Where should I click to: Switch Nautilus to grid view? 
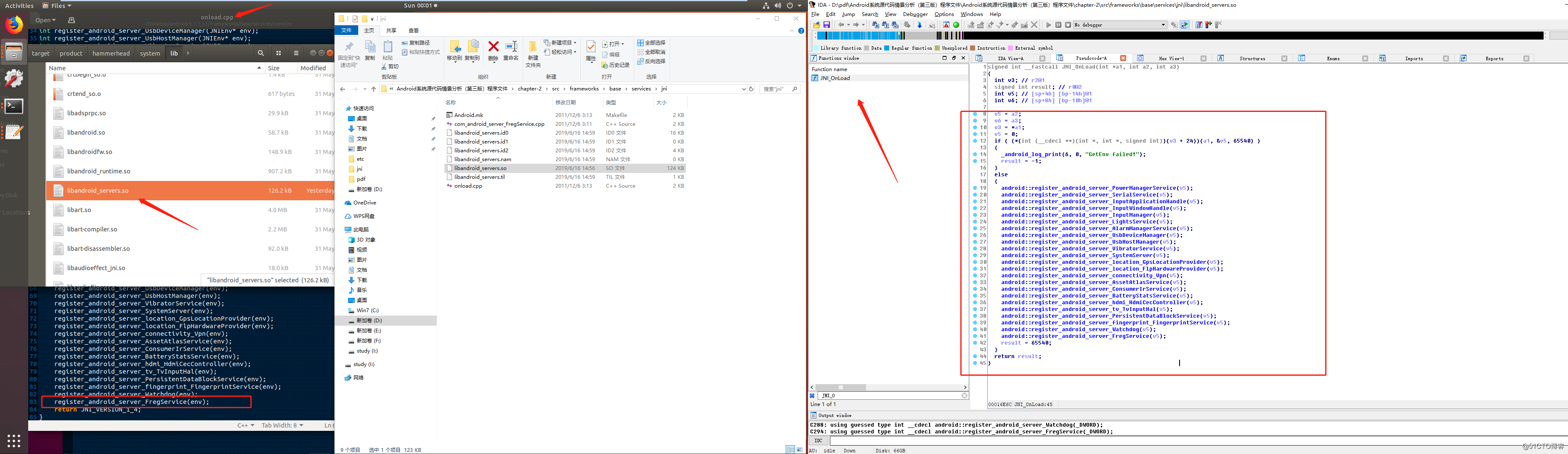click(279, 53)
